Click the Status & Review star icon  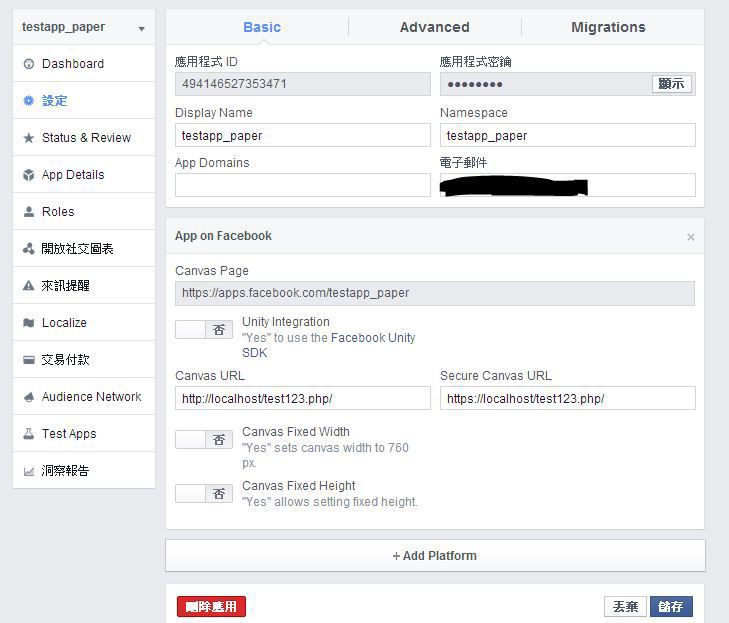click(x=29, y=138)
